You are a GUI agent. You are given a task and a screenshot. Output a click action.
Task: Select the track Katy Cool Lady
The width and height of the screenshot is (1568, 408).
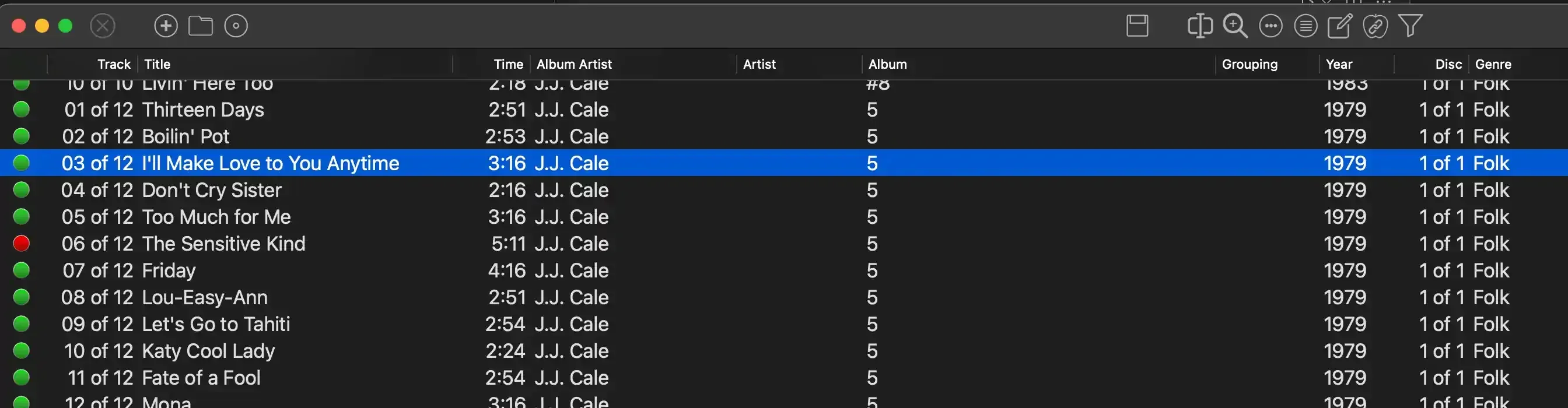click(x=209, y=350)
